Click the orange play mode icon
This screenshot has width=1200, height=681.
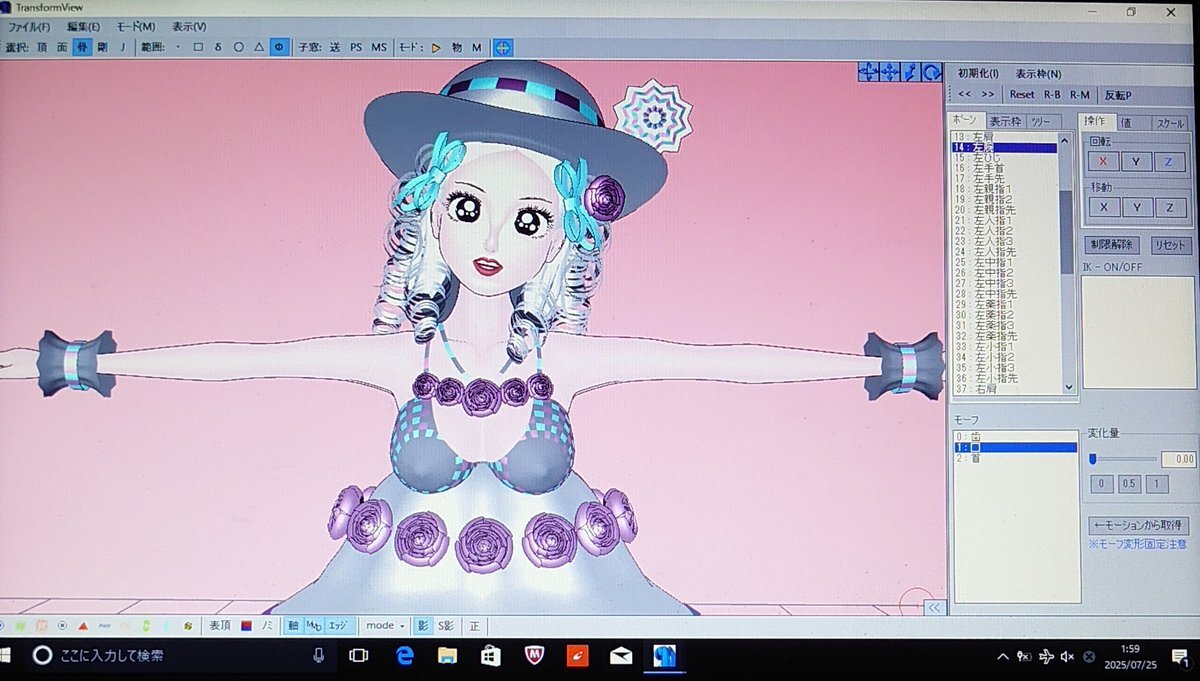coord(436,47)
